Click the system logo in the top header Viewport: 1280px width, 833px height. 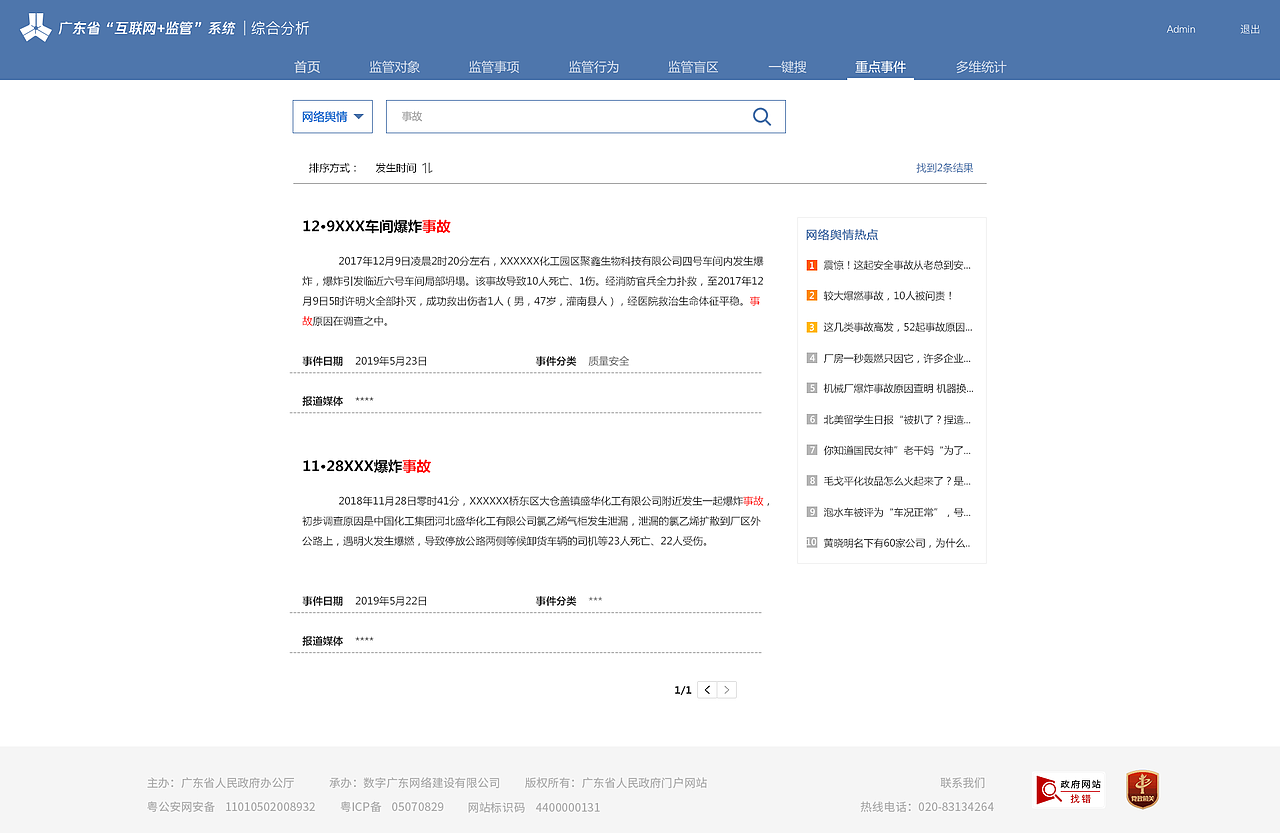pos(36,26)
